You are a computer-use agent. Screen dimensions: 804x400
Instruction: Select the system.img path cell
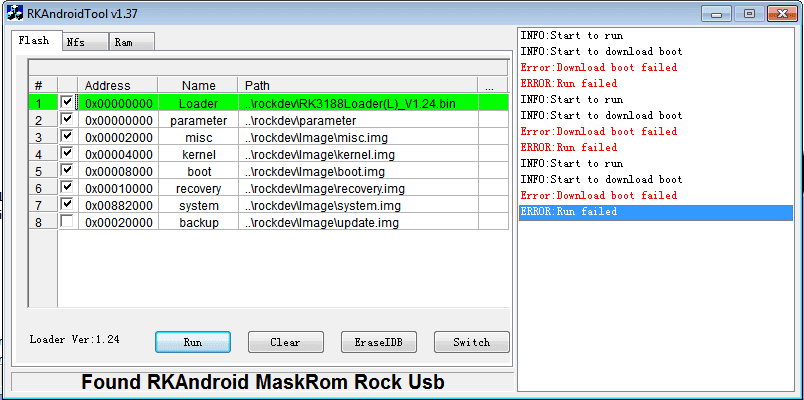tap(358, 206)
